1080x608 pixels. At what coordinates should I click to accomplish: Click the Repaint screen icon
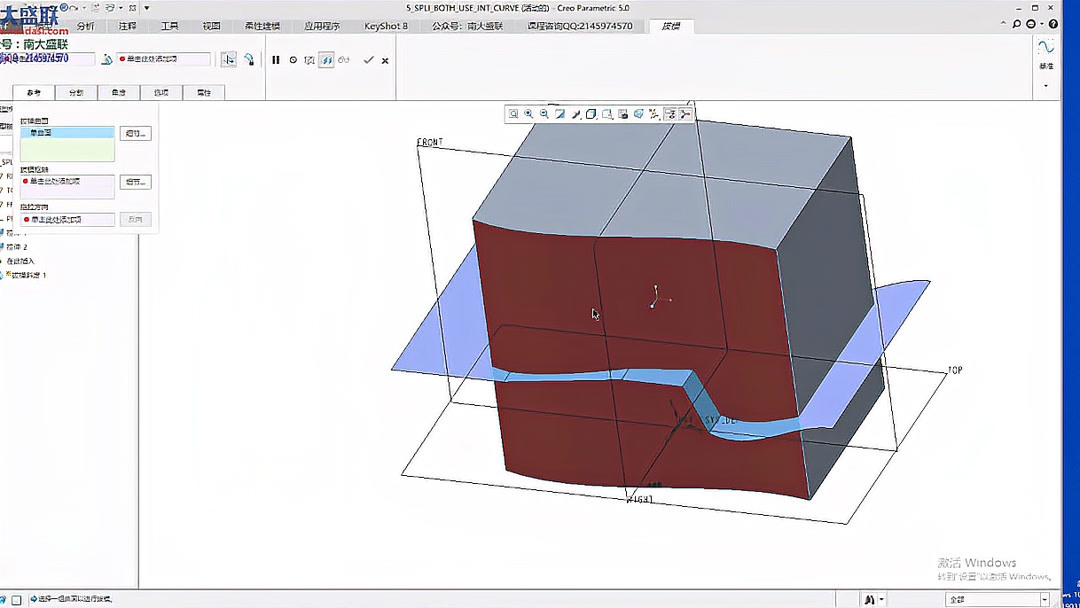pyautogui.click(x=560, y=114)
